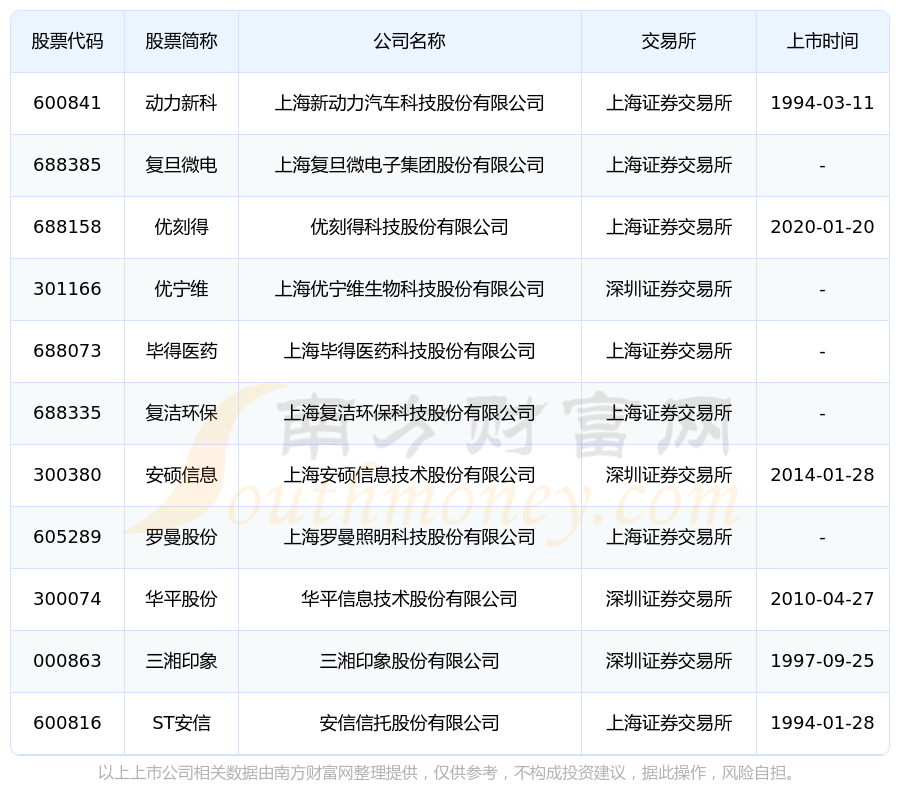Screen dimensions: 900x800
Task: Select stock code 688158
Action: tap(67, 227)
